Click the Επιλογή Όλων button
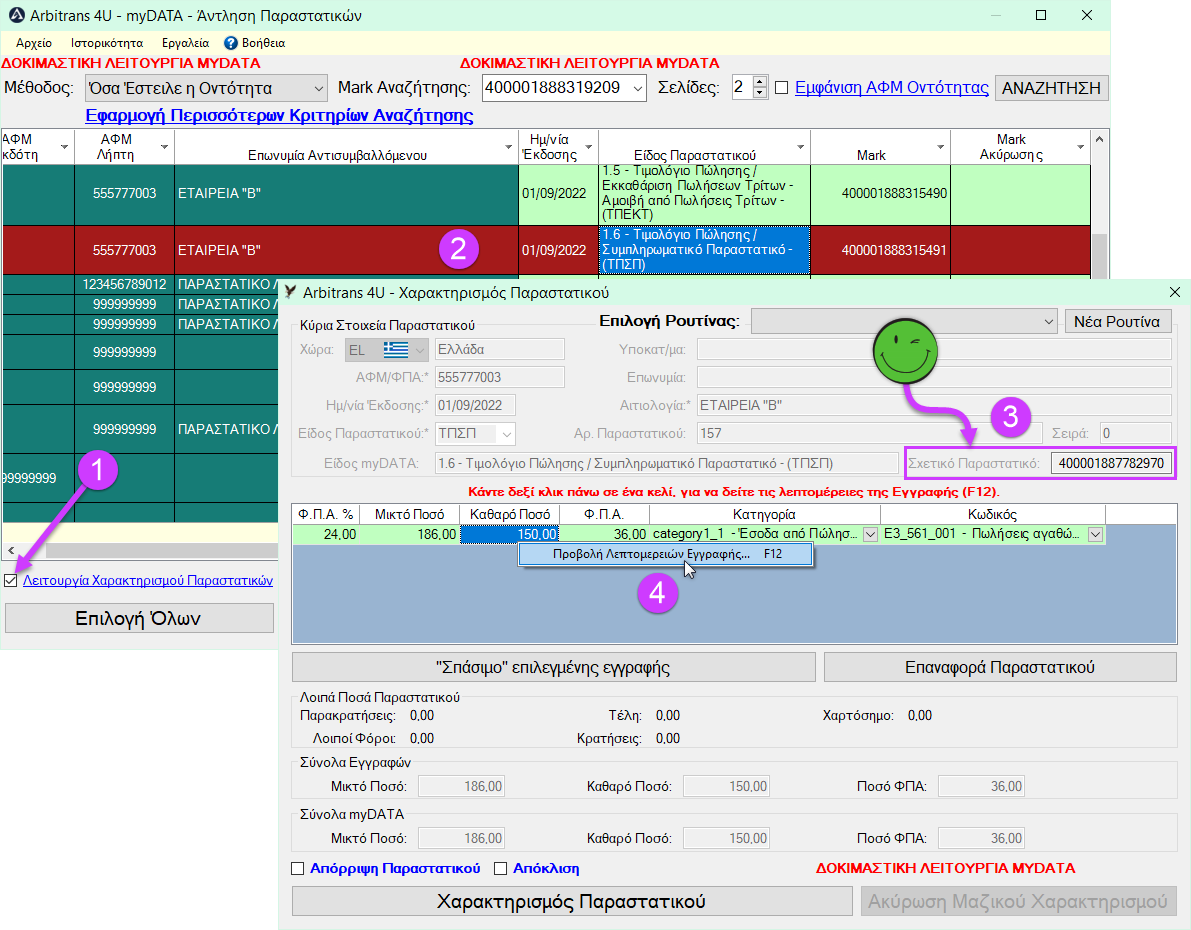Image resolution: width=1191 pixels, height=930 pixels. [139, 618]
